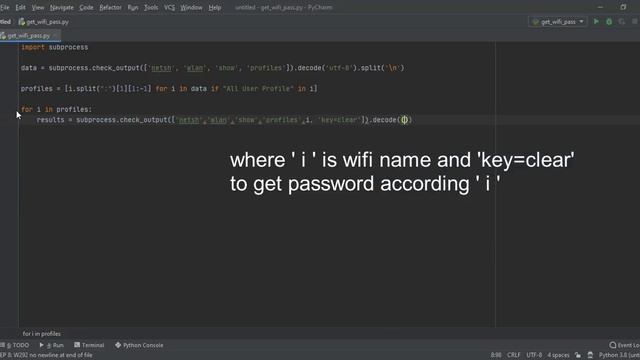Open the Event Log
The image size is (640, 360).
[624, 345]
